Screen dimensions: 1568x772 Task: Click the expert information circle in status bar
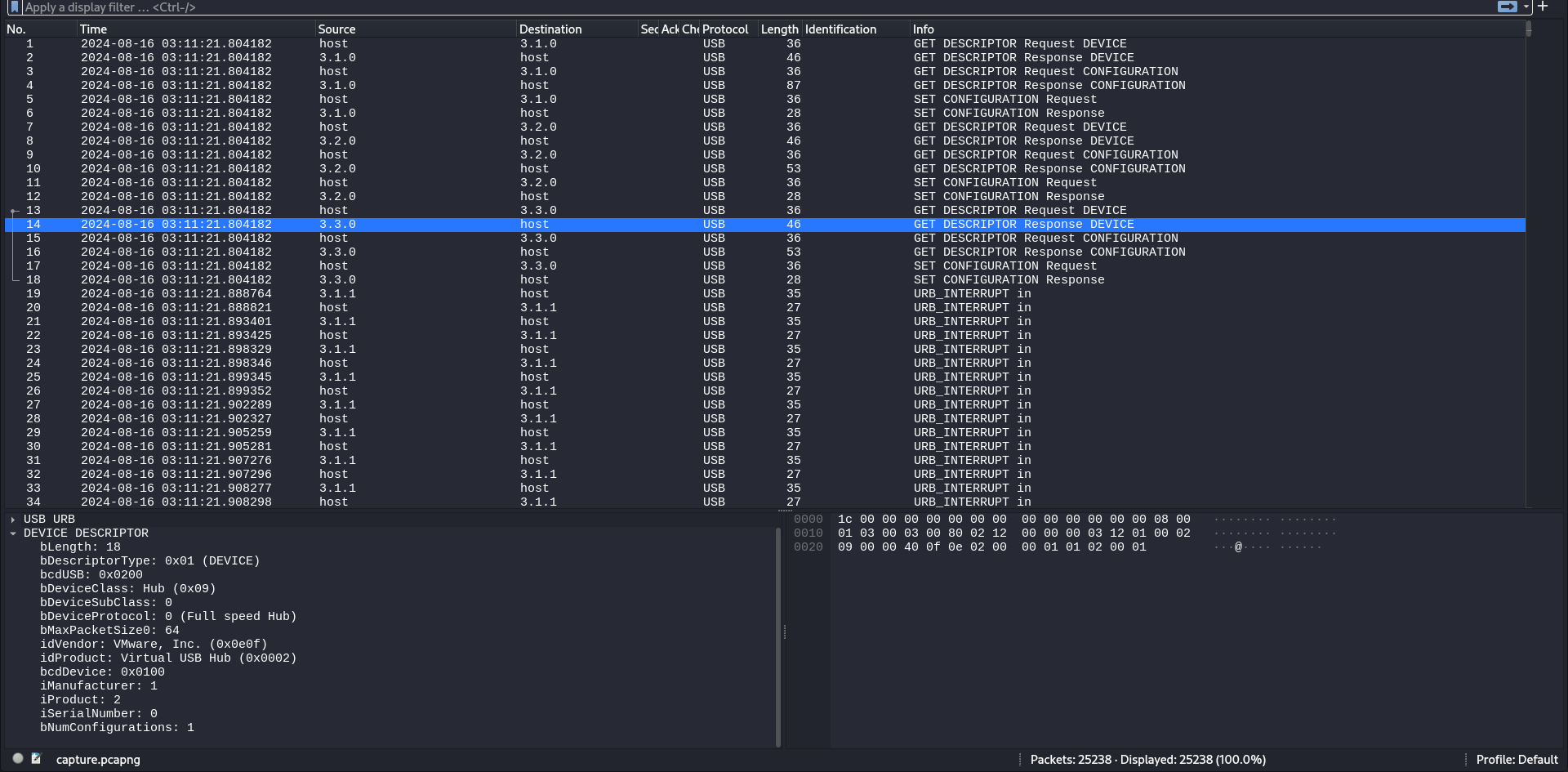click(x=18, y=759)
